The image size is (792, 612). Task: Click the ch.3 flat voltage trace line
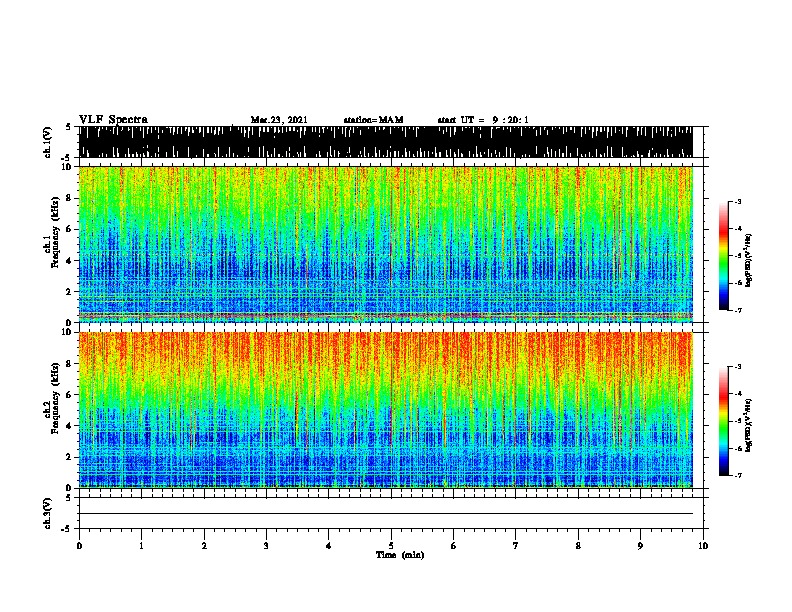(386, 514)
